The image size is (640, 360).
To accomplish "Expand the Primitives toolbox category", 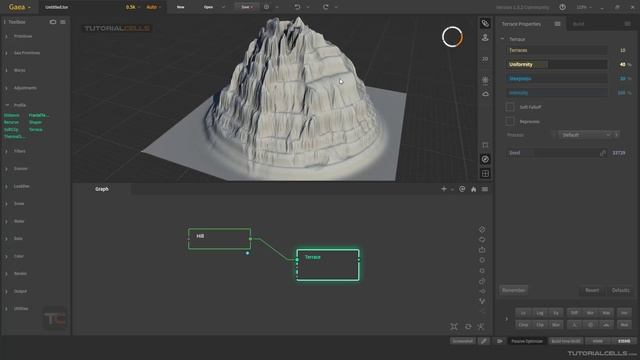I will tap(23, 36).
